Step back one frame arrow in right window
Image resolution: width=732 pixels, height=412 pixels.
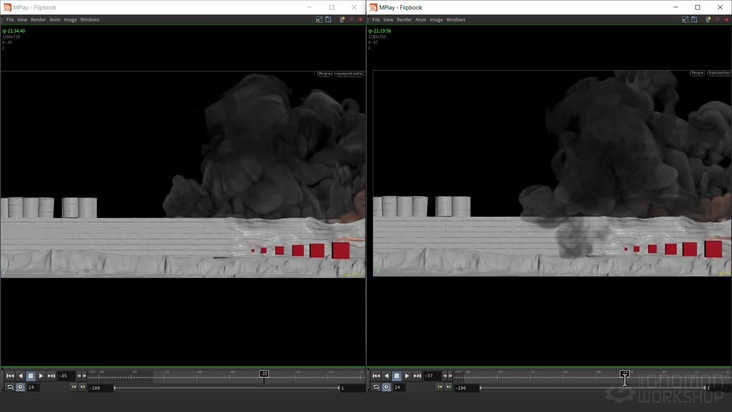point(445,376)
